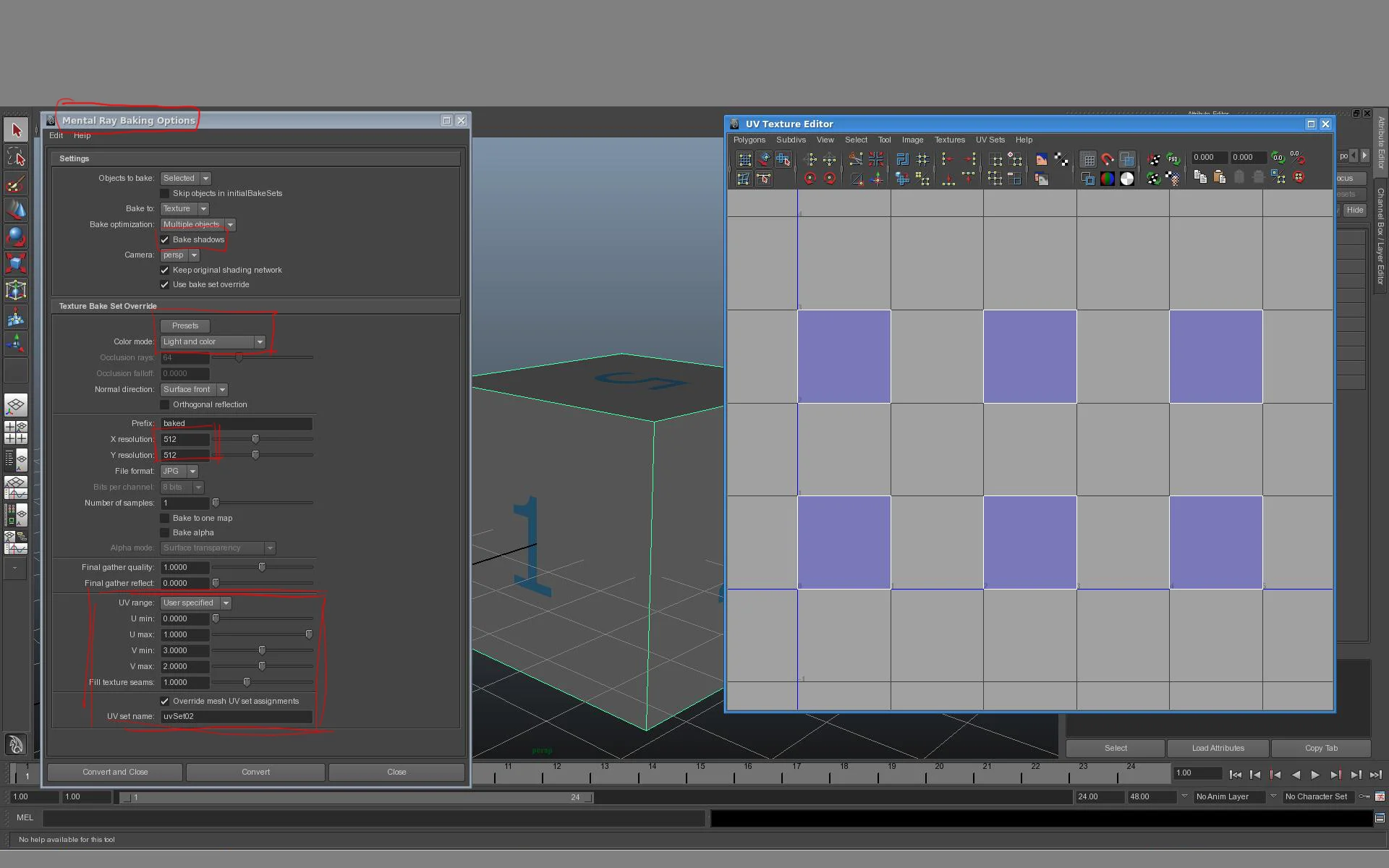Click scissors Cut UV Edges icon
This screenshot has height=868, width=1389.
tap(855, 159)
